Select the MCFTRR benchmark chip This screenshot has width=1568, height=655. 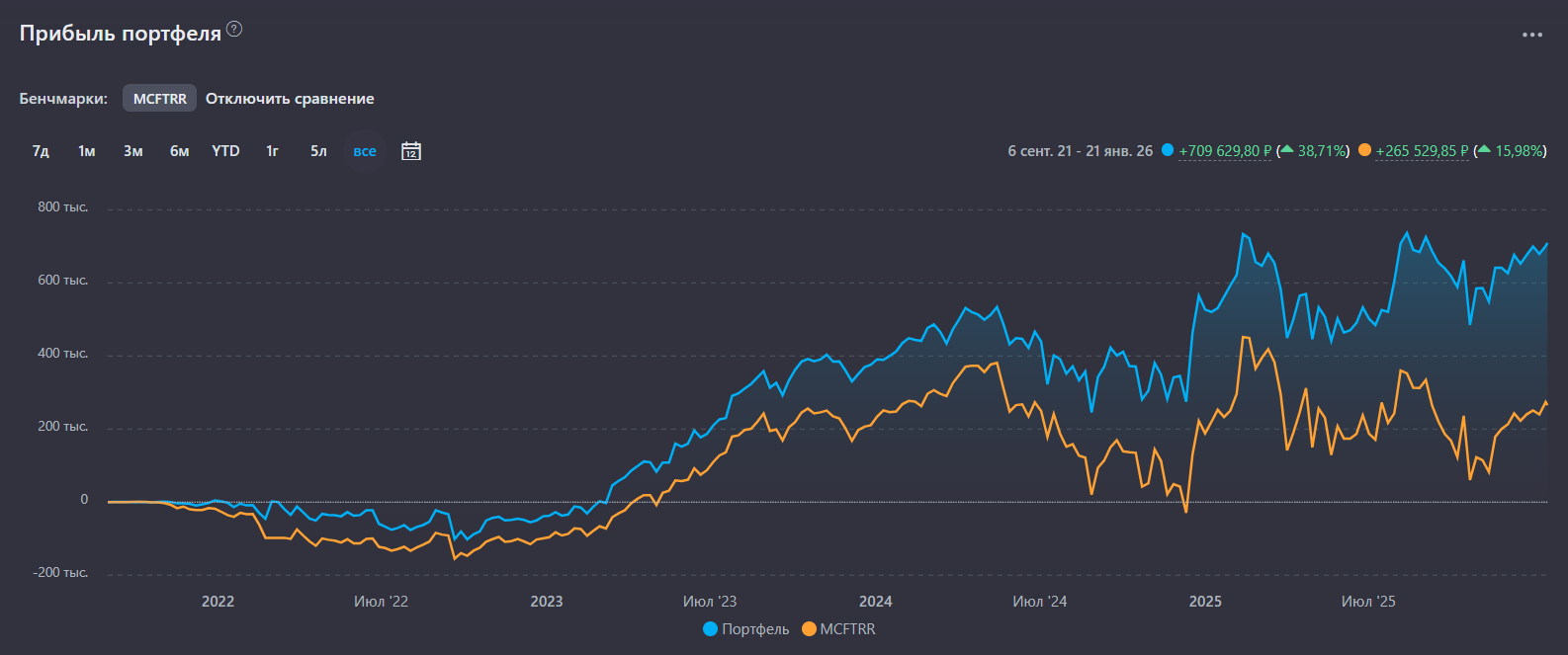pyautogui.click(x=160, y=99)
